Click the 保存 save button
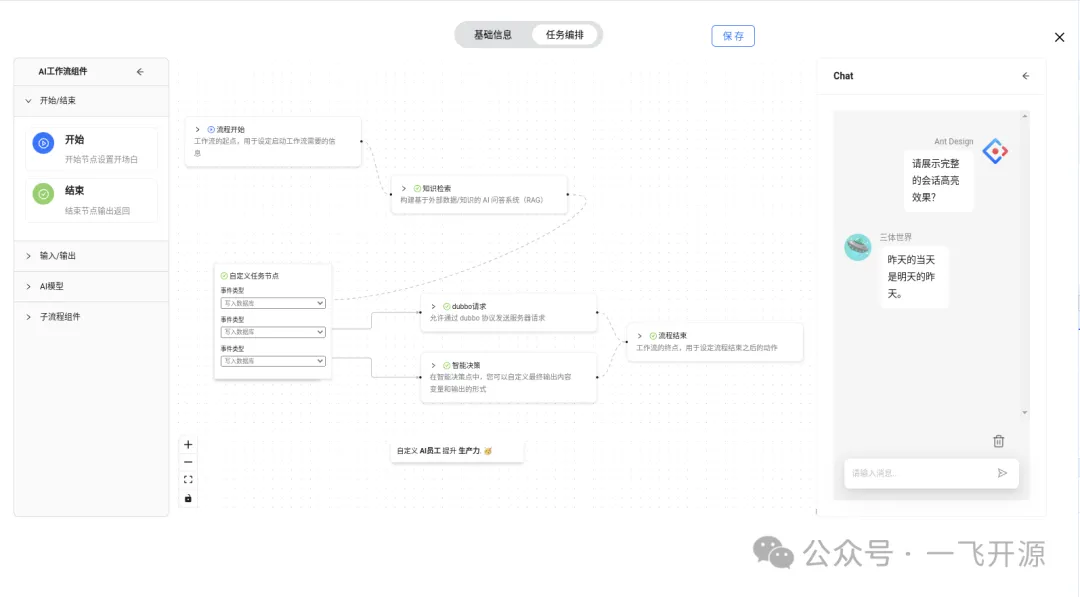1080x597 pixels. tap(733, 36)
